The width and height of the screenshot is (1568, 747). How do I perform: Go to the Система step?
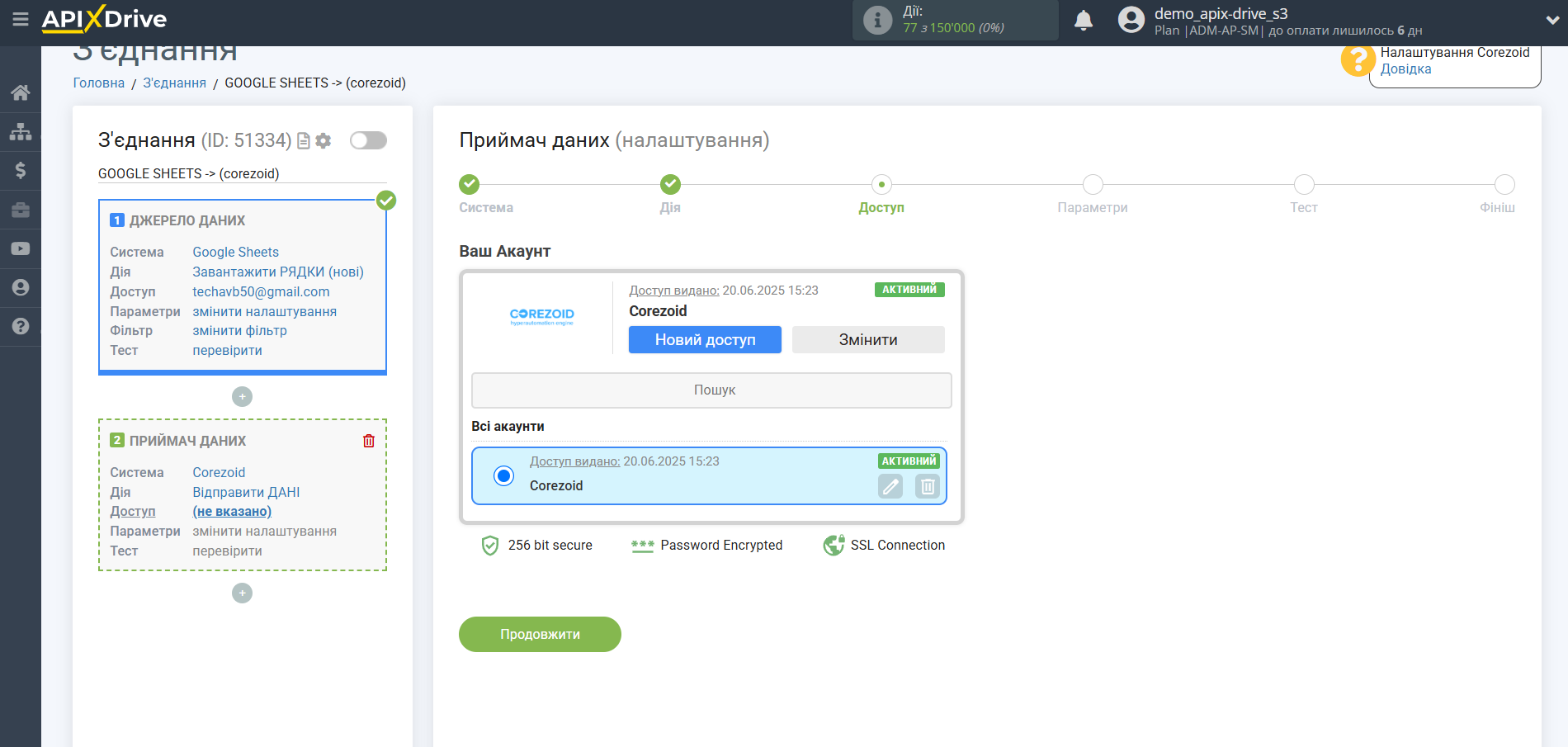coord(469,184)
